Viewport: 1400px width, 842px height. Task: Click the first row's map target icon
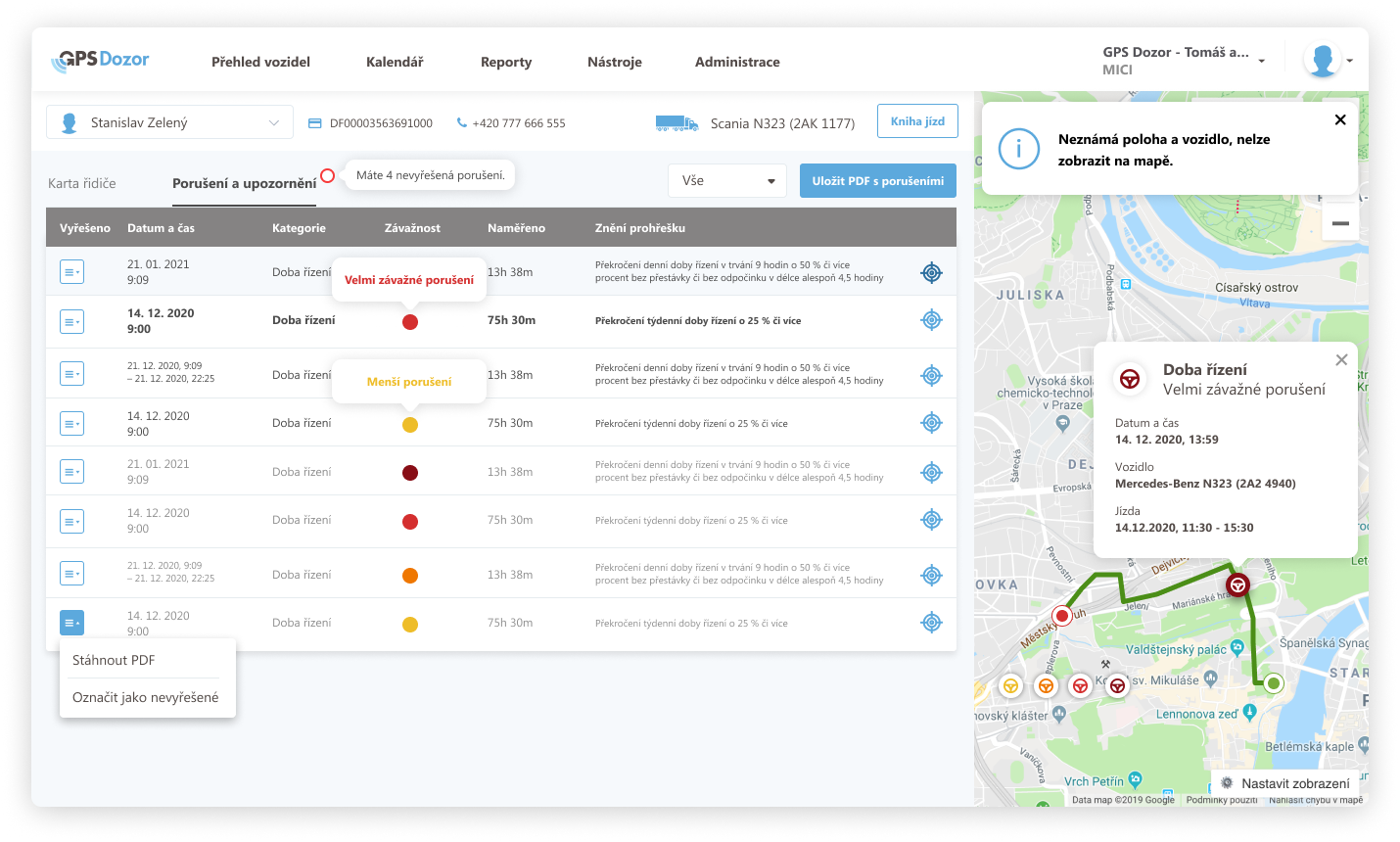(x=931, y=273)
